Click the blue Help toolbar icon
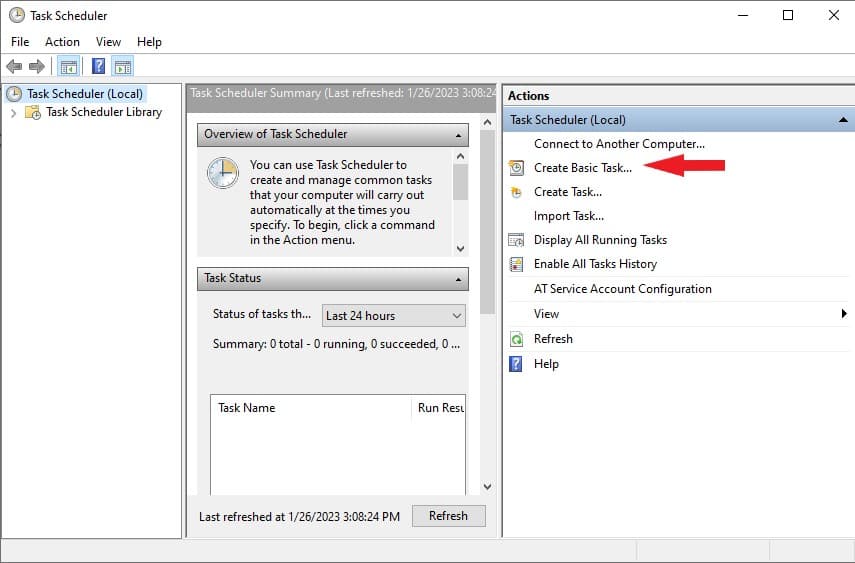855x563 pixels. point(98,67)
